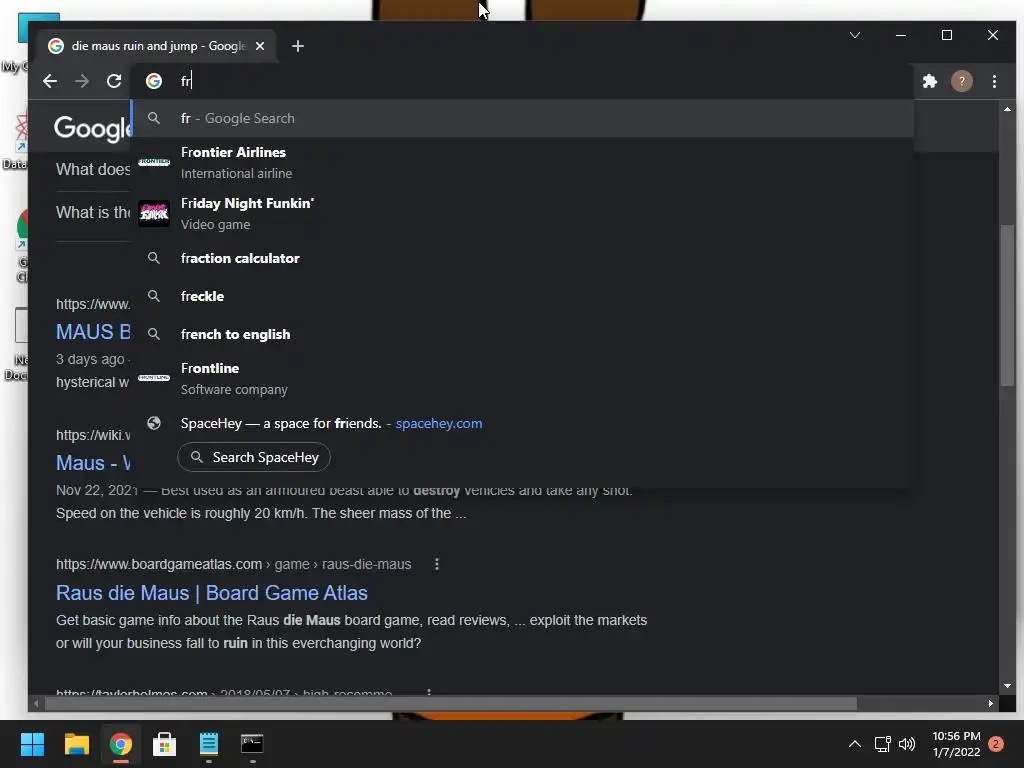Image resolution: width=1024 pixels, height=768 pixels.
Task: Open the clock showing 10:56 PM
Action: pyautogui.click(x=956, y=744)
